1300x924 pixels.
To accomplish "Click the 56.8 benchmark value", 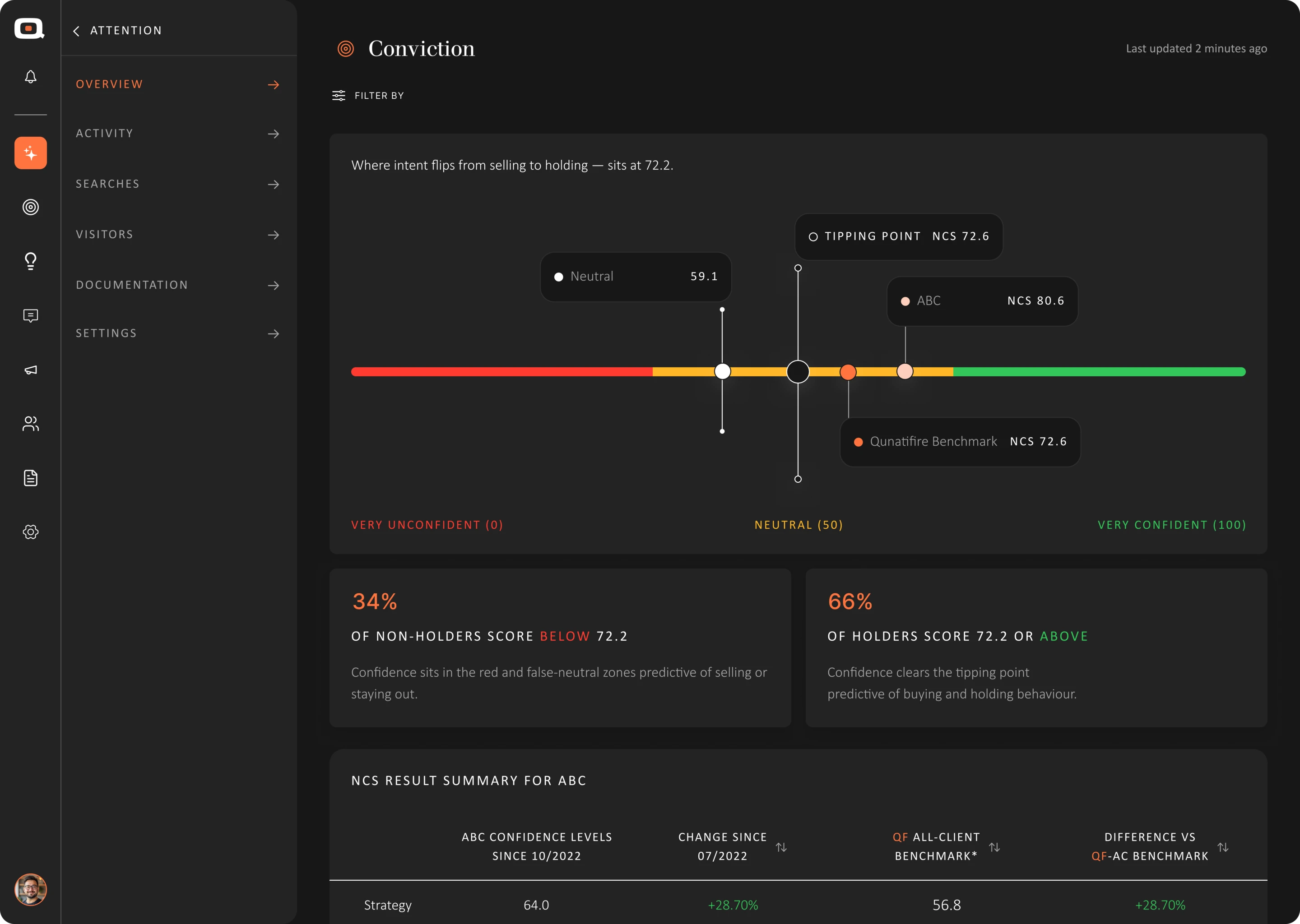I will click(947, 905).
